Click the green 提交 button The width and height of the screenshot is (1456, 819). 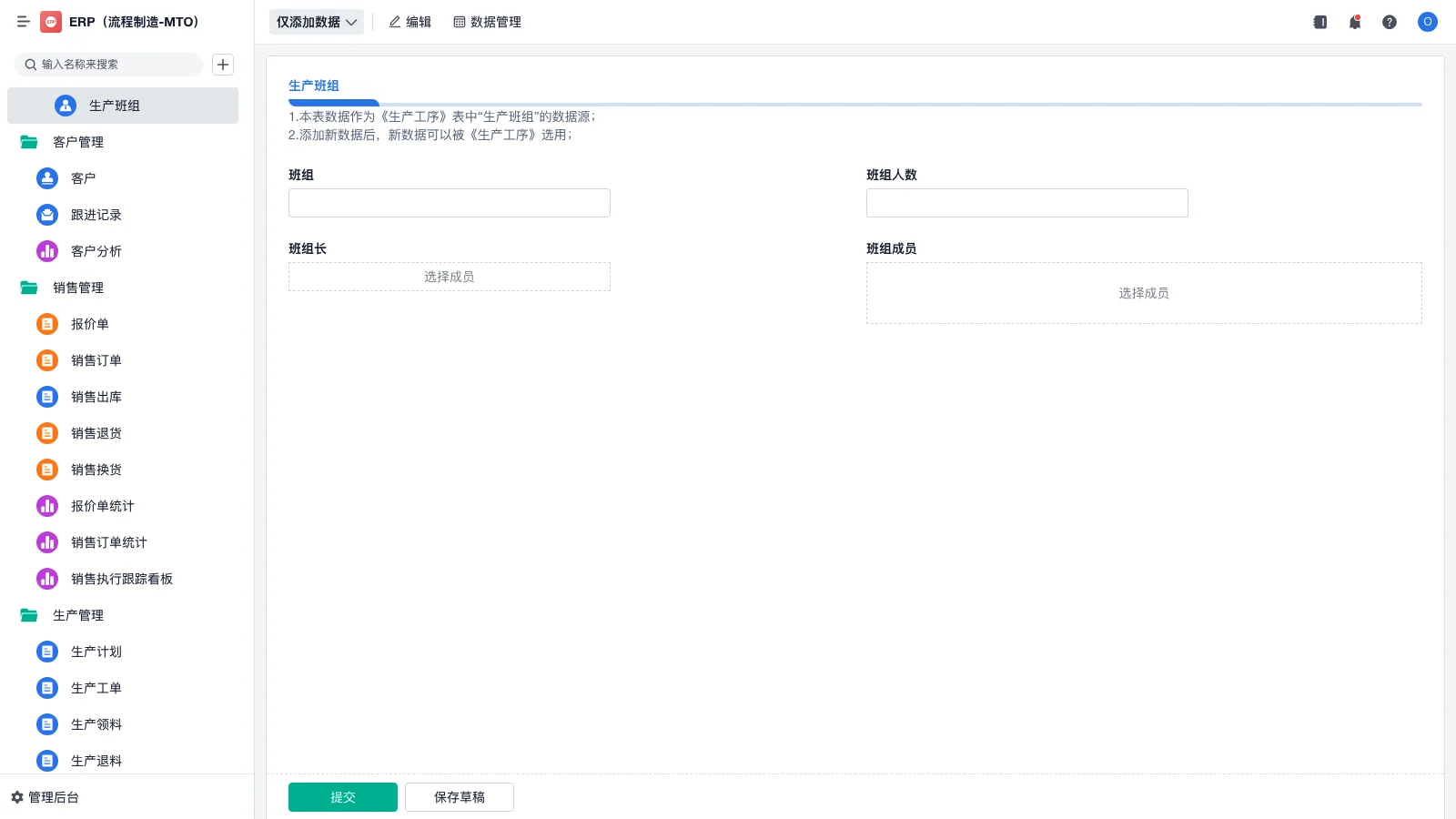343,797
